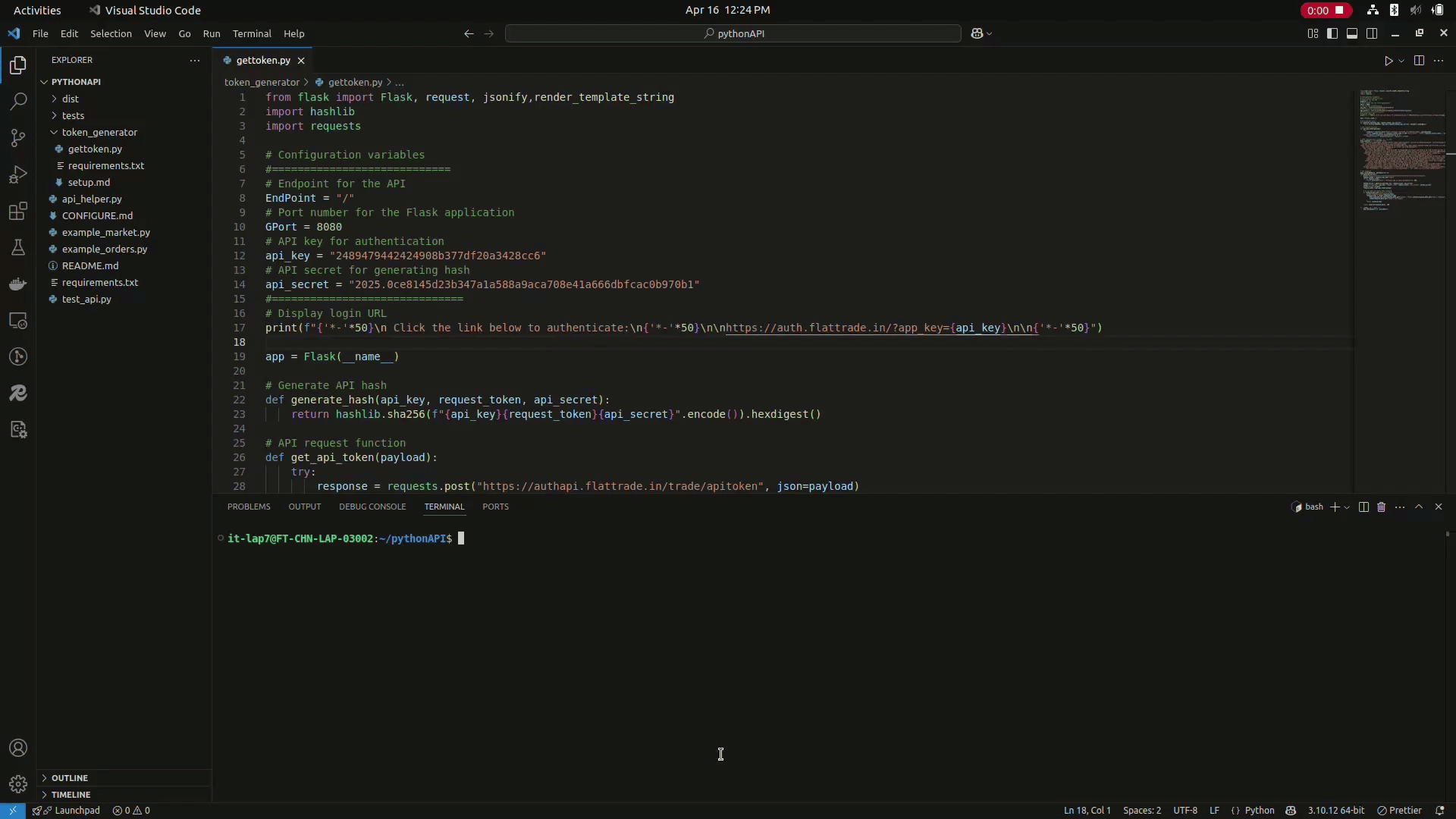
Task: Switch to the DEBUG CONSOLE tab
Action: [372, 507]
